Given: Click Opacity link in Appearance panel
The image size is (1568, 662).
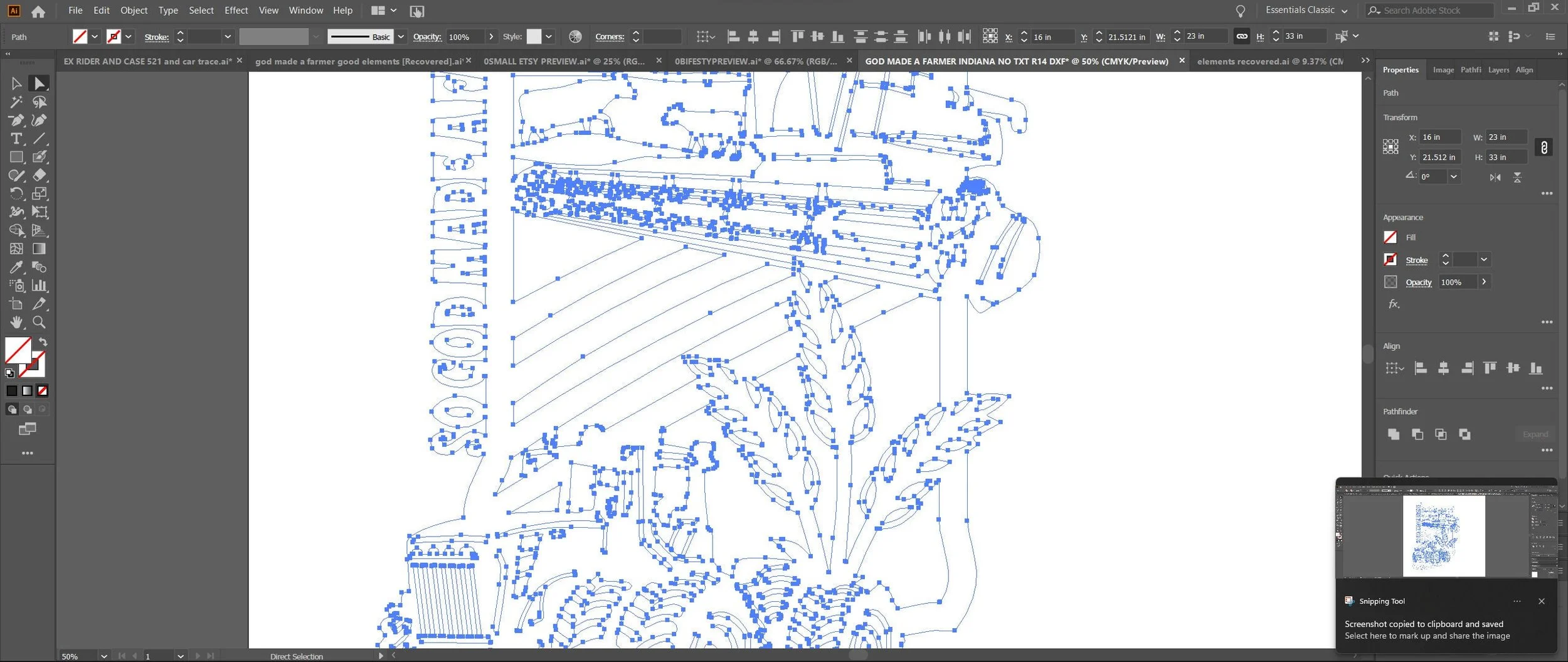Looking at the screenshot, I should coord(1418,282).
